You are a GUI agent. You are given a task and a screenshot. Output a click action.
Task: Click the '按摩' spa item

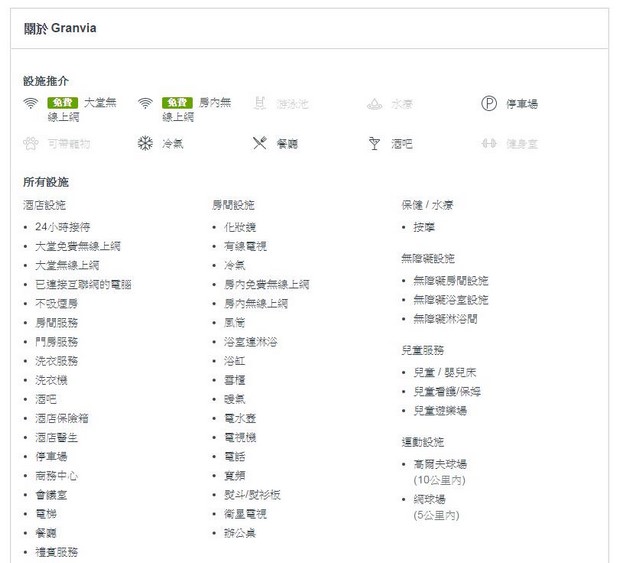[x=424, y=227]
